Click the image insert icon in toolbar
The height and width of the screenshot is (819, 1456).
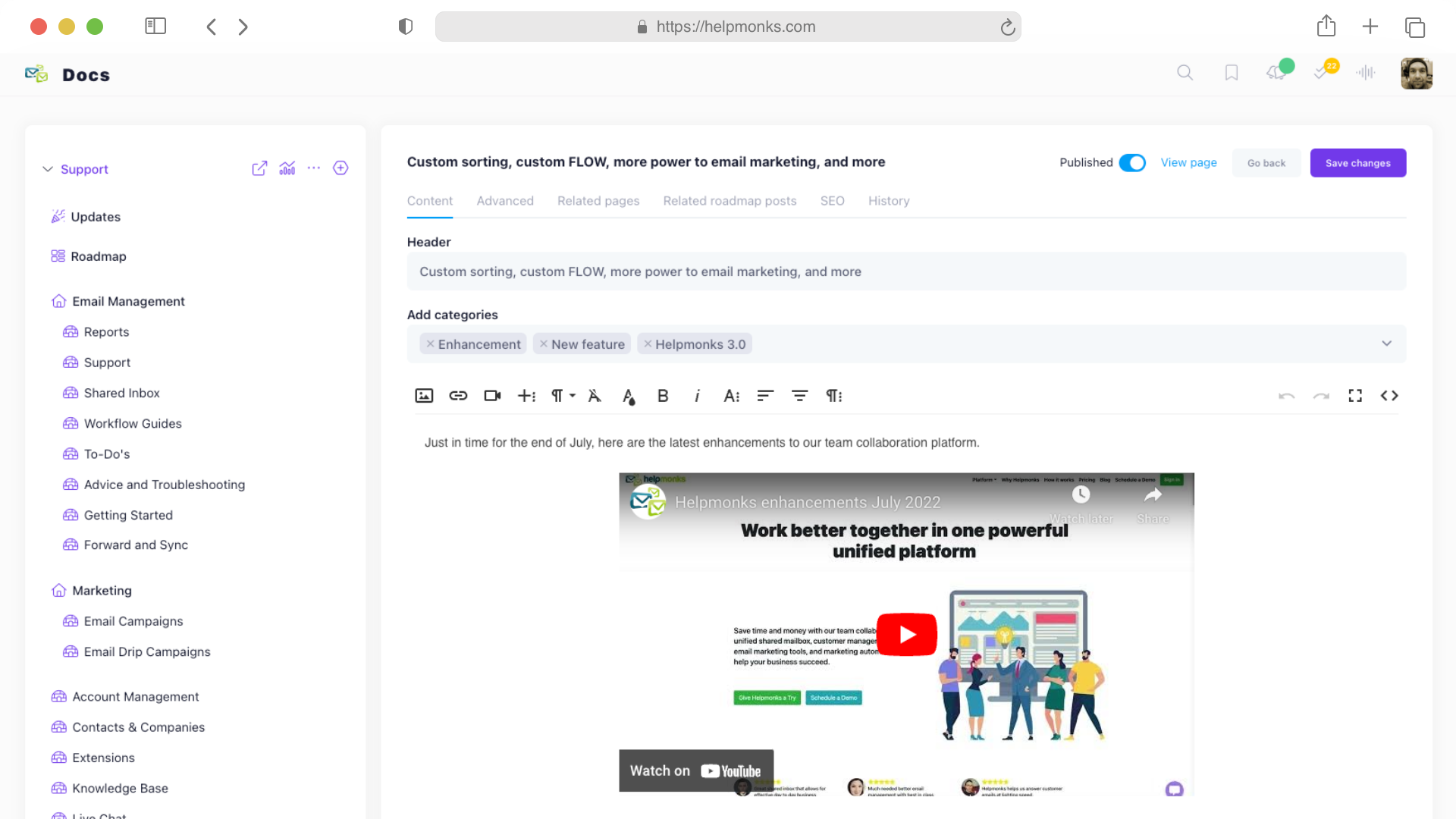click(x=424, y=395)
